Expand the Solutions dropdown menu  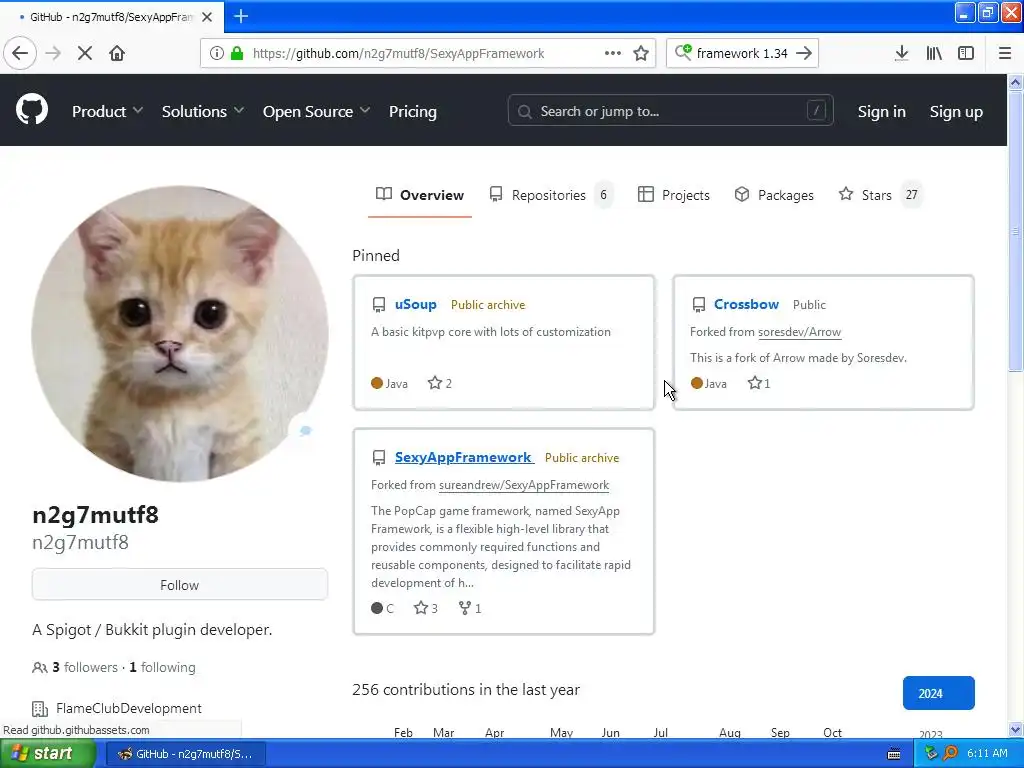(x=202, y=112)
